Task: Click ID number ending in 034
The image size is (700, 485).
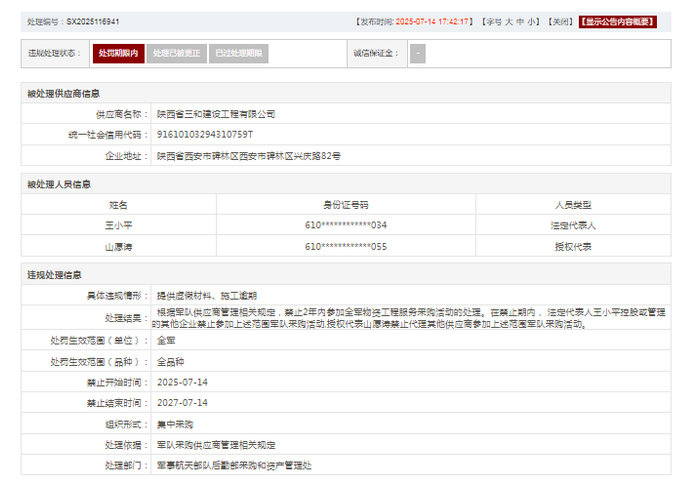Action: coord(346,226)
